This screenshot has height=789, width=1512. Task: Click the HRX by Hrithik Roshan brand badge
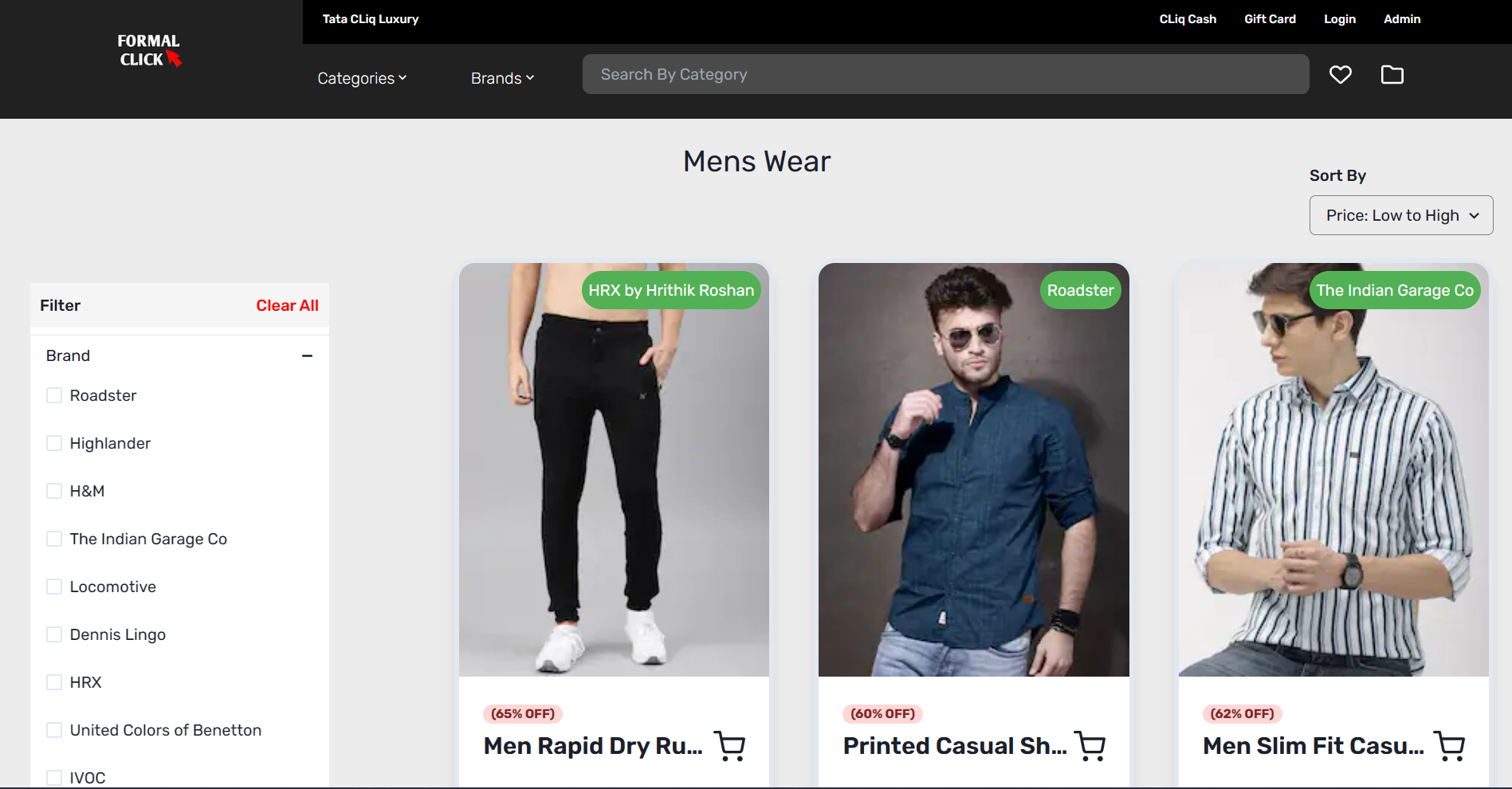[x=671, y=290]
